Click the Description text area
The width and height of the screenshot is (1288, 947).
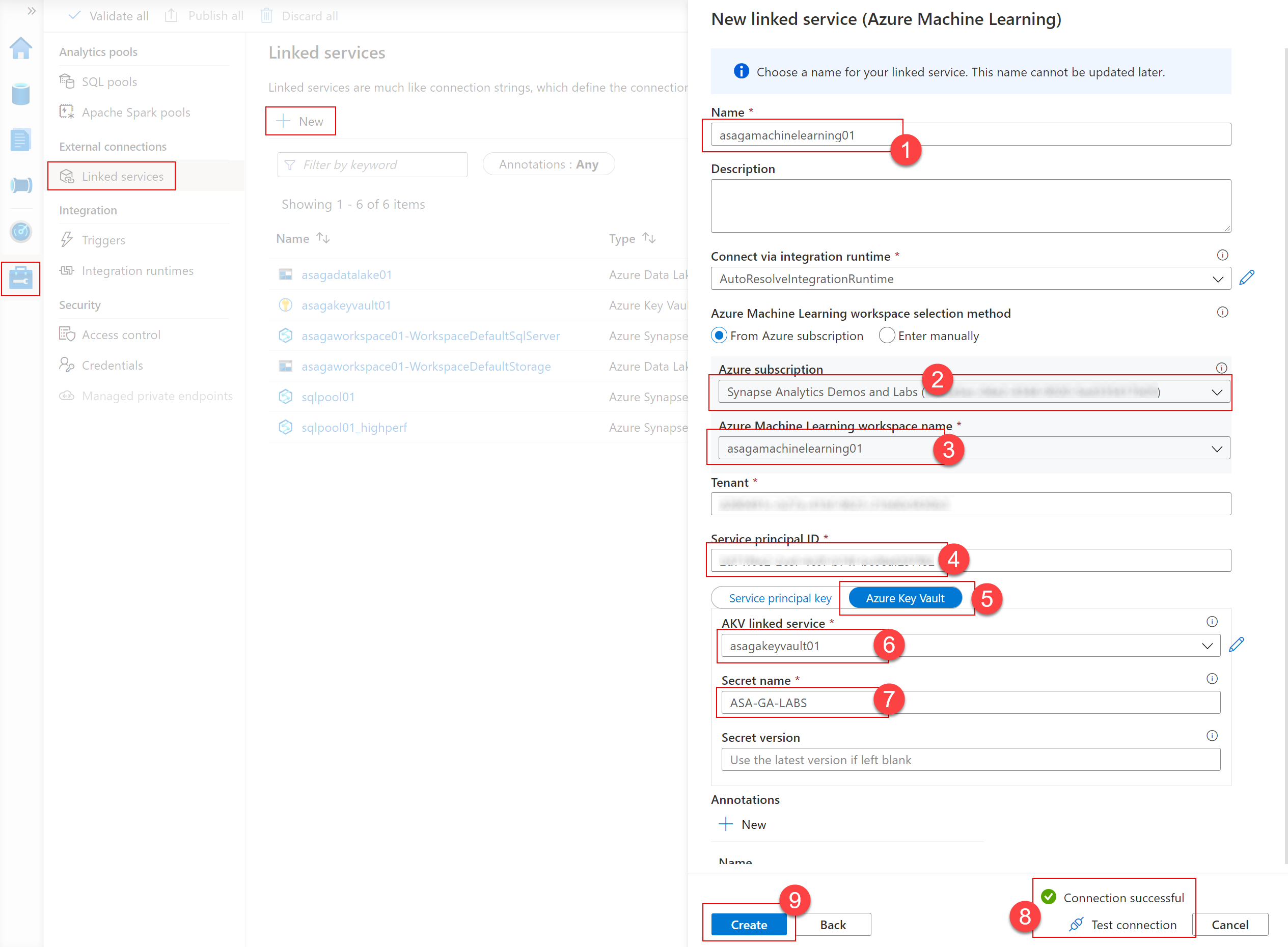click(970, 206)
